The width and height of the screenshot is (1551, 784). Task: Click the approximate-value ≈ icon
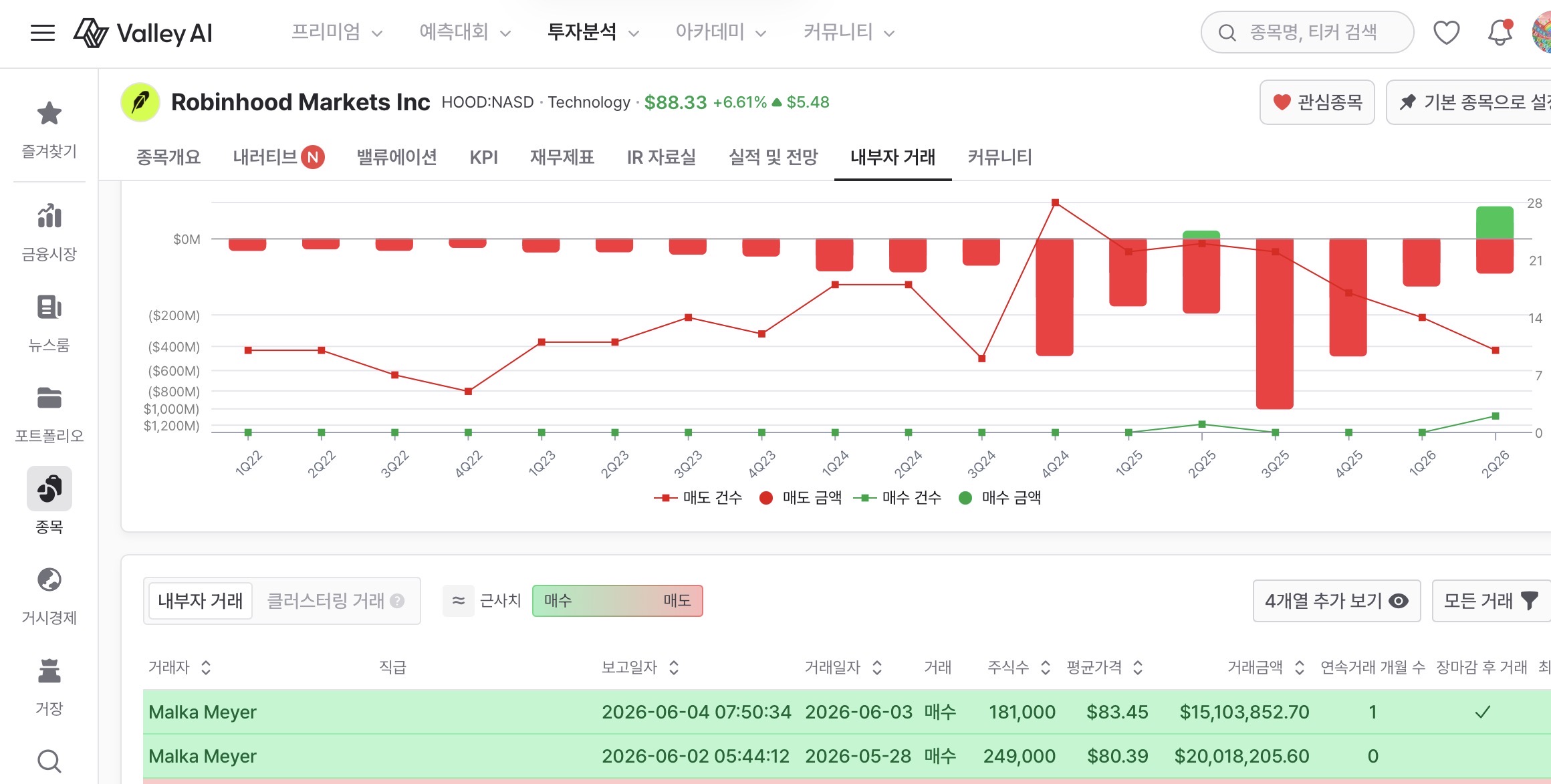tap(459, 601)
